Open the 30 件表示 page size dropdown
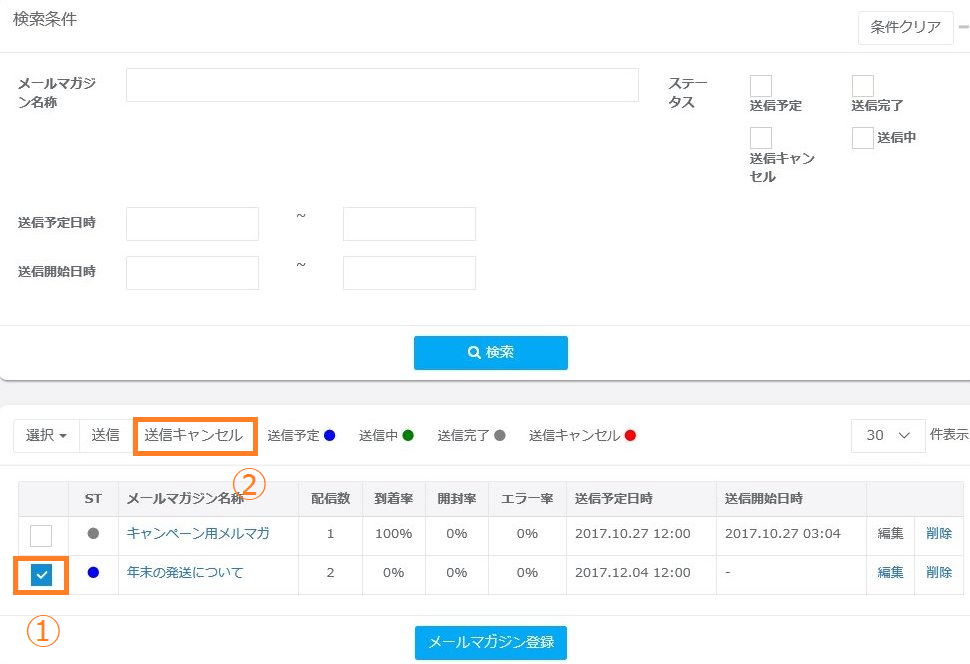Viewport: 970px width, 664px height. 887,436
